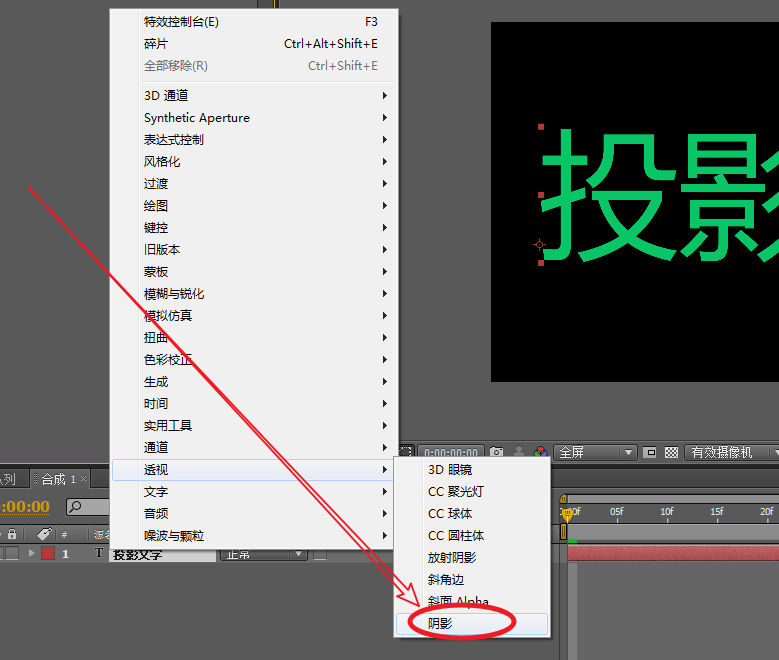The height and width of the screenshot is (660, 779).
Task: Expand the 表达式控制 submenu
Action: tap(254, 140)
